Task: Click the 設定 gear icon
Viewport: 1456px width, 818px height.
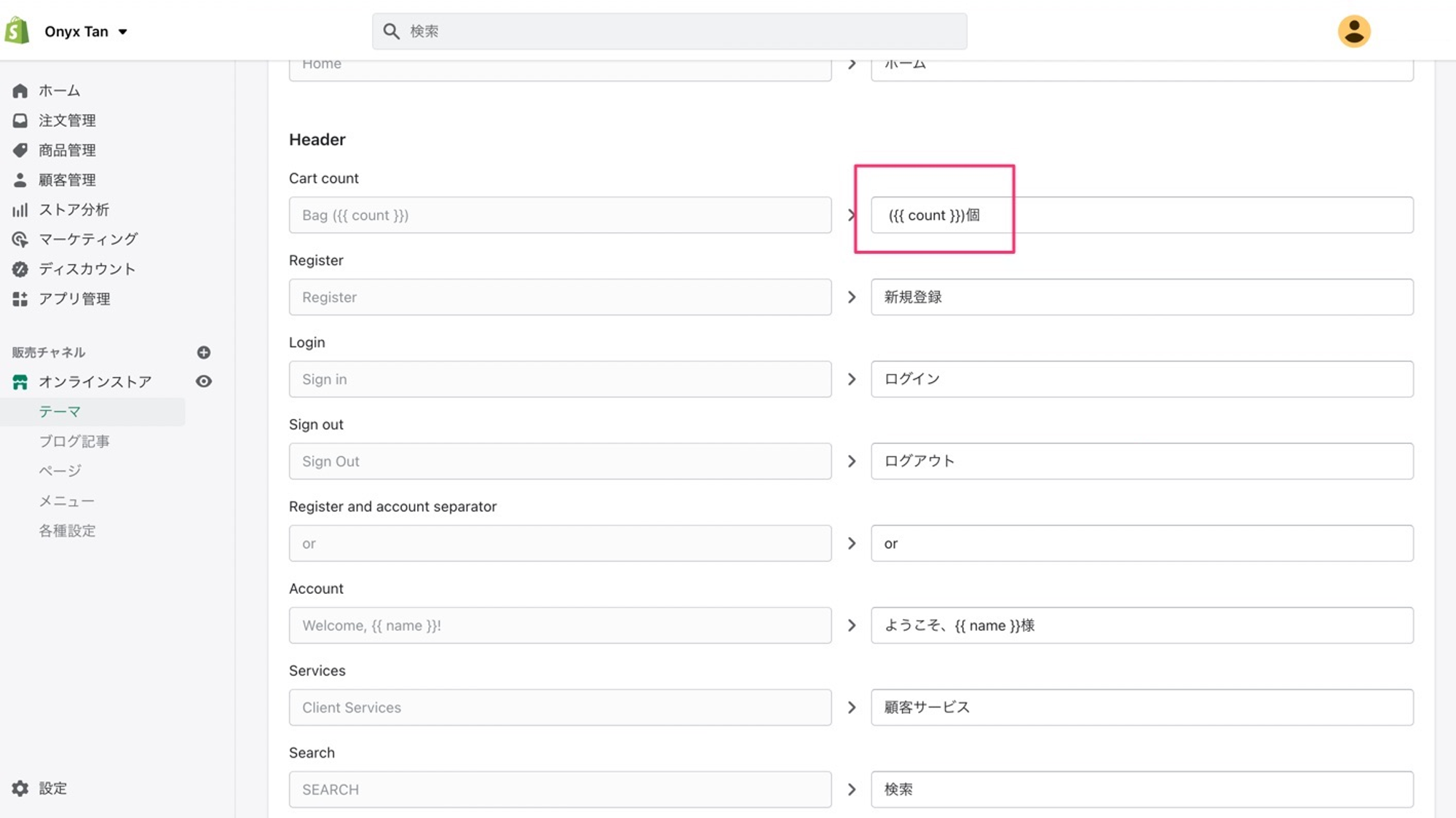Action: [x=20, y=788]
